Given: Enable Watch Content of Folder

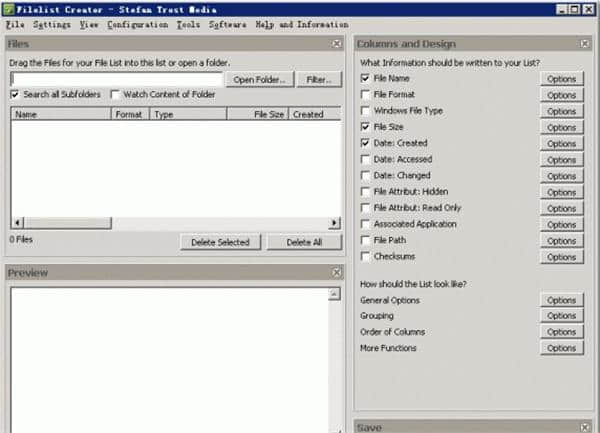Looking at the screenshot, I should pyautogui.click(x=115, y=95).
